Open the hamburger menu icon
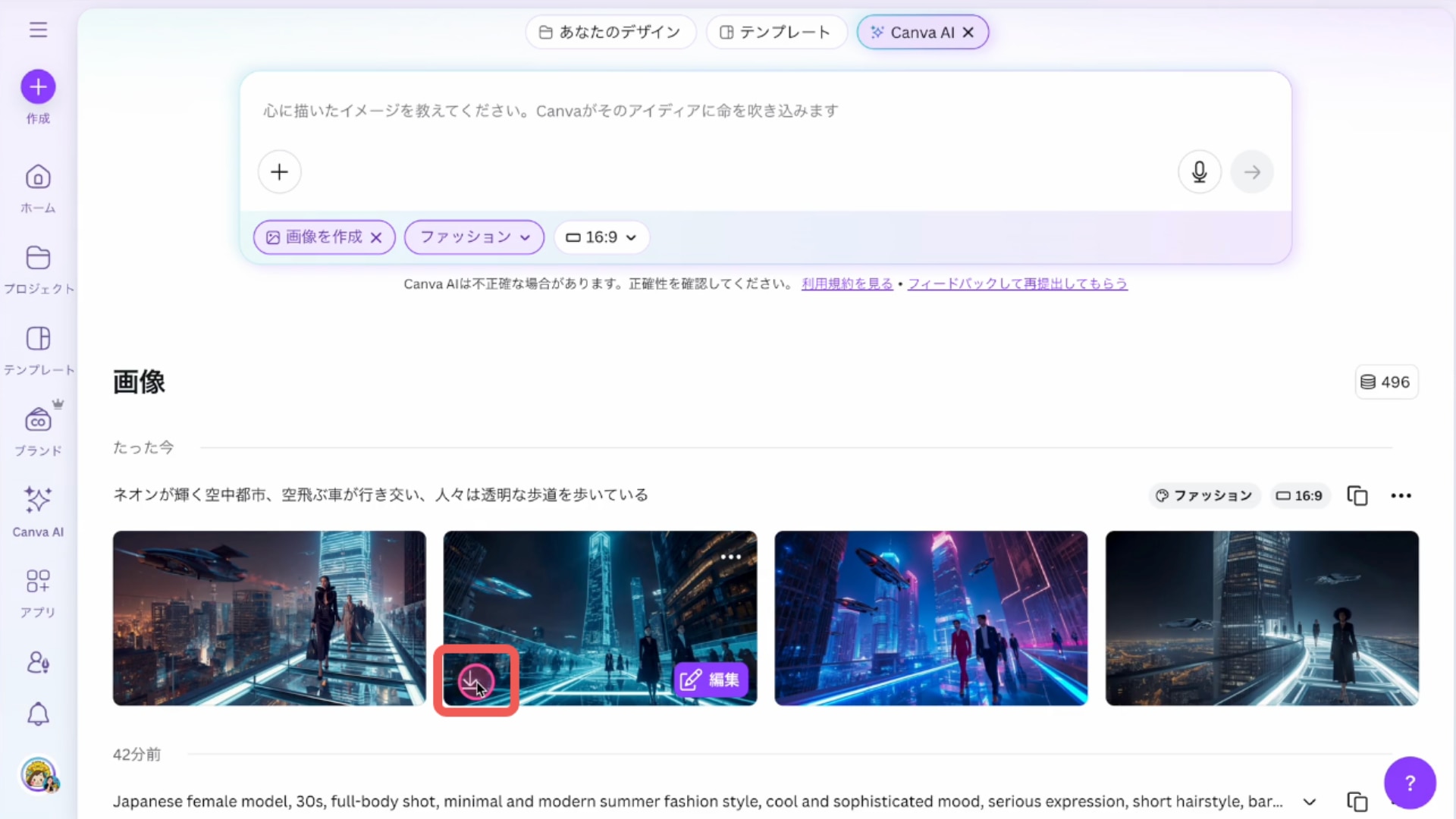The image size is (1456, 819). [38, 30]
